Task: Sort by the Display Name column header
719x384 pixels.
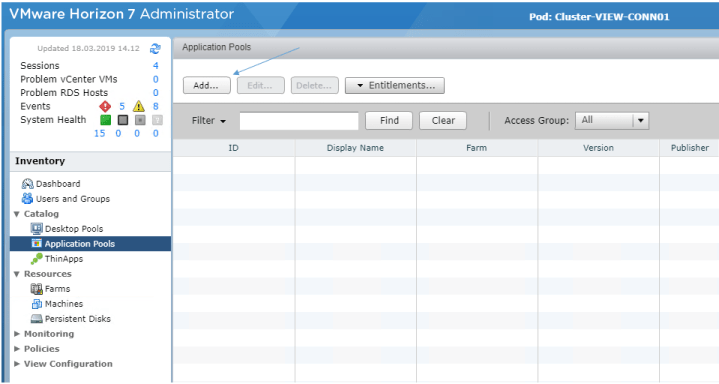Action: click(x=355, y=148)
